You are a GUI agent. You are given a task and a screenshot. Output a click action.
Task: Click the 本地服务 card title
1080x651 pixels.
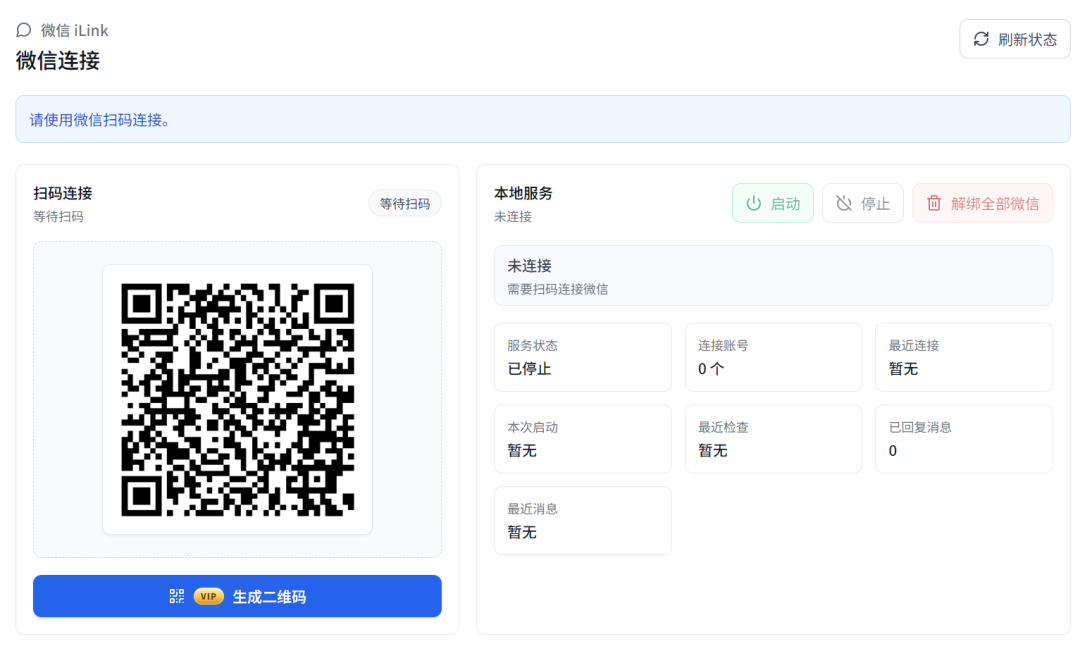(x=523, y=194)
